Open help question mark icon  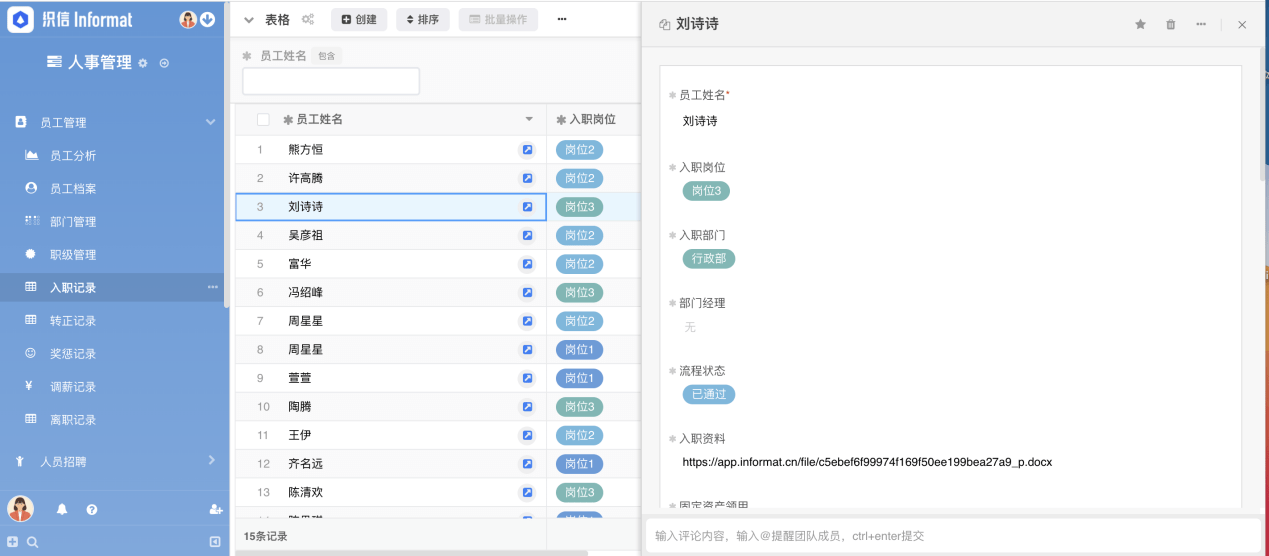tap(92, 509)
